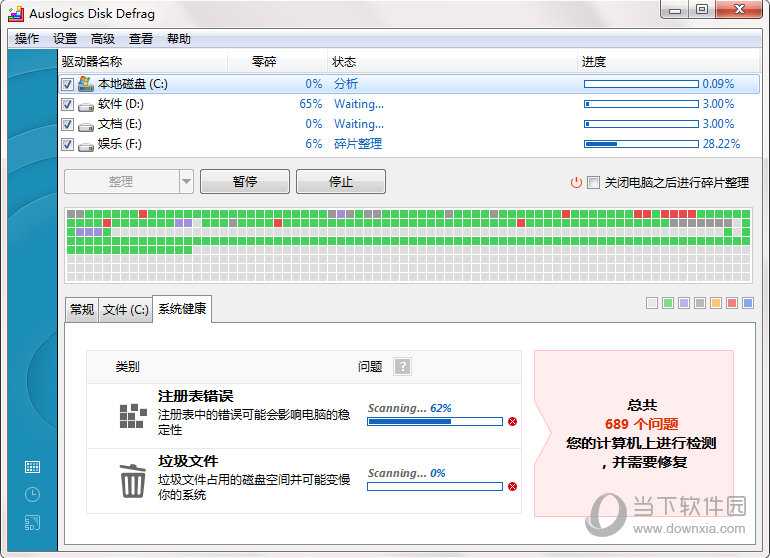Click the 6% fragmentation value for F:
The image size is (770, 558).
tap(314, 144)
